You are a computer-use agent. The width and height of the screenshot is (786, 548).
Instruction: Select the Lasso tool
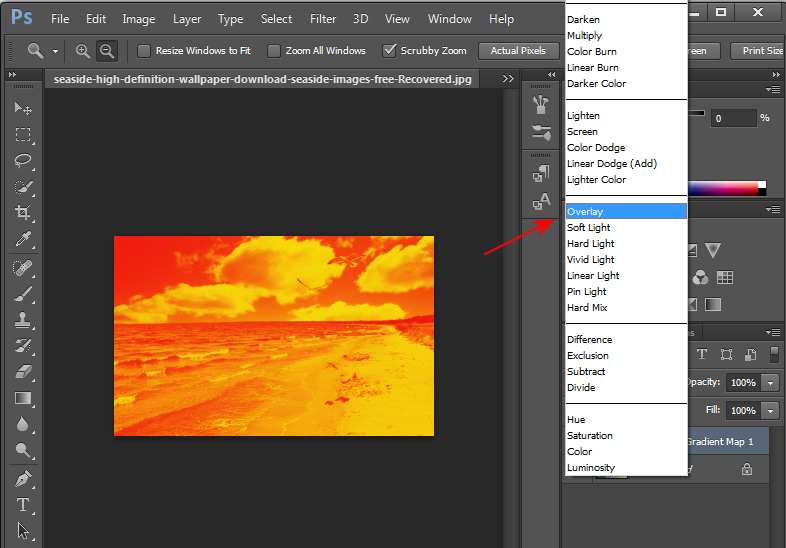(x=23, y=160)
